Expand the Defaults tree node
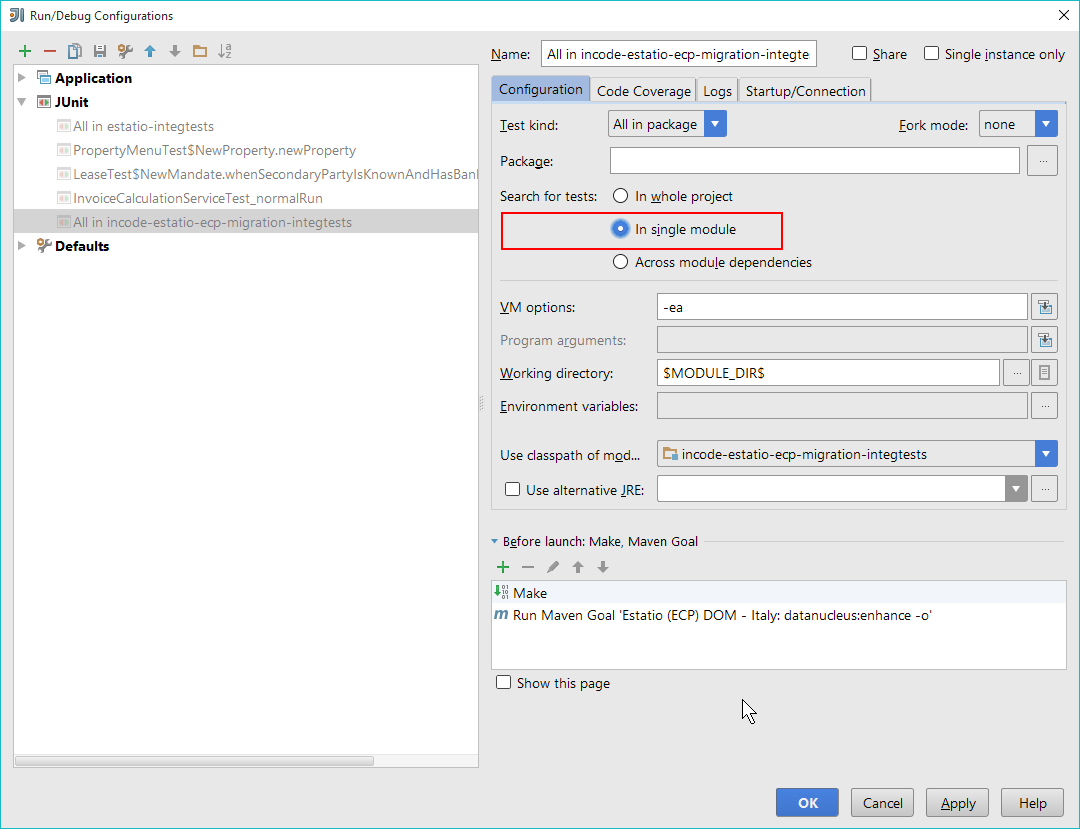Screen dimensions: 1080x829 coord(22,246)
